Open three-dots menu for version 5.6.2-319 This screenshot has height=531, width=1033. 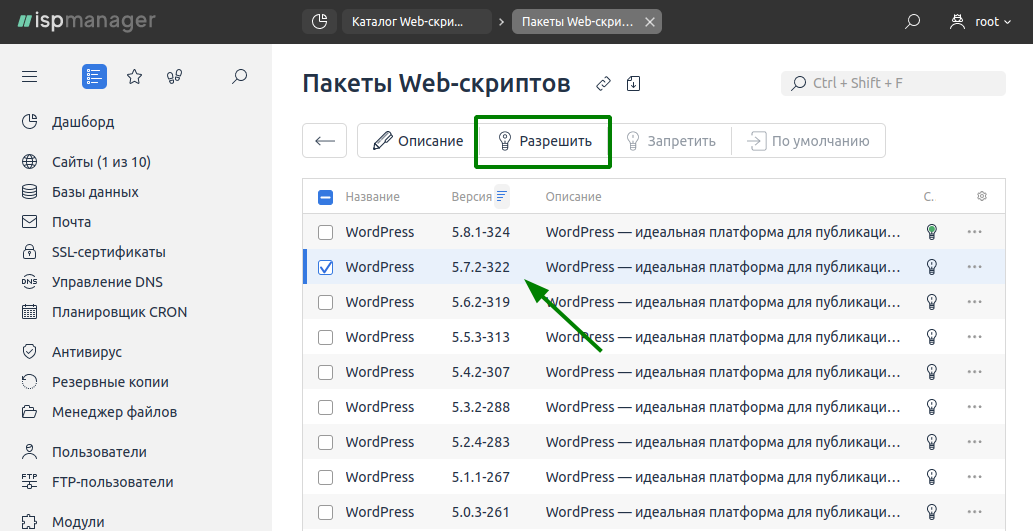[x=974, y=302]
